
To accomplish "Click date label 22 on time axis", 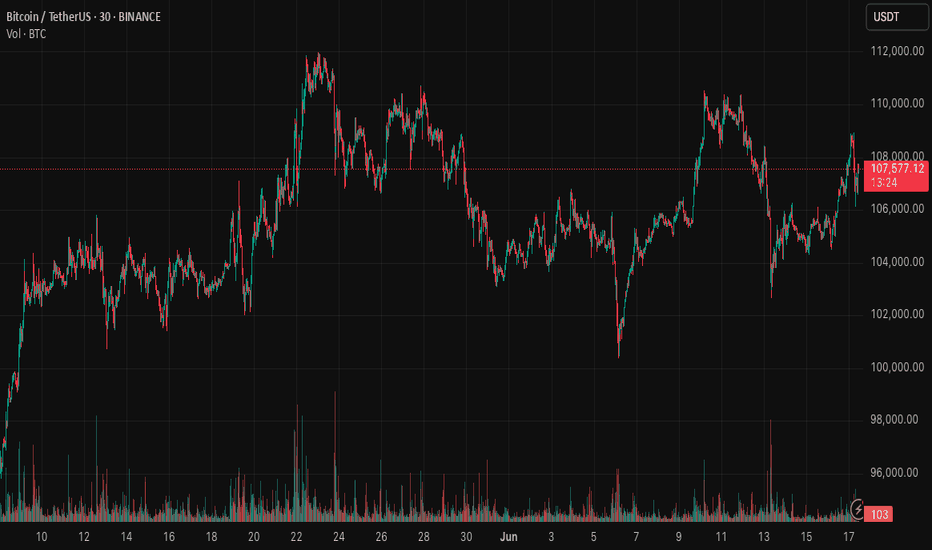I will pyautogui.click(x=297, y=537).
